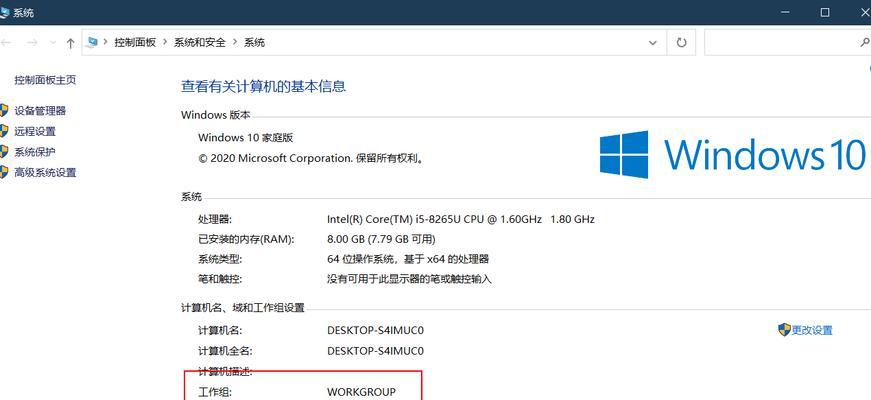Expand the chevron right after 控制面板 breadcrumb
The width and height of the screenshot is (871, 400).
click(x=165, y=43)
